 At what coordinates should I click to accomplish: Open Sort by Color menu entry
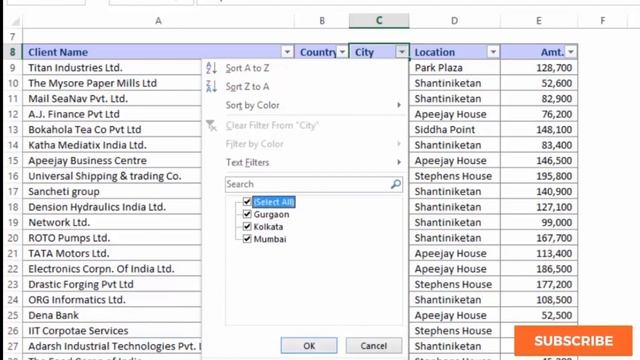[x=252, y=105]
